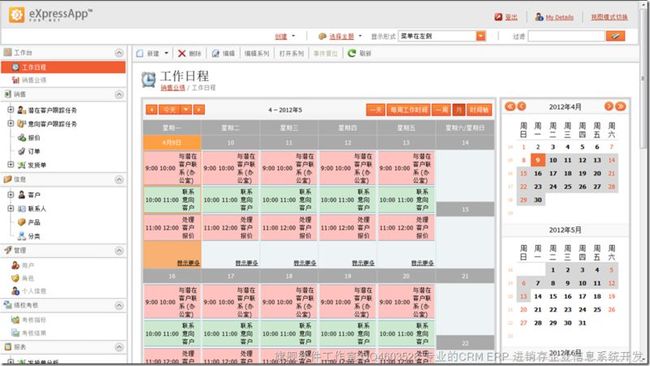The image size is (650, 366).
Task: Go to next month in date navigator
Action: [x=609, y=107]
